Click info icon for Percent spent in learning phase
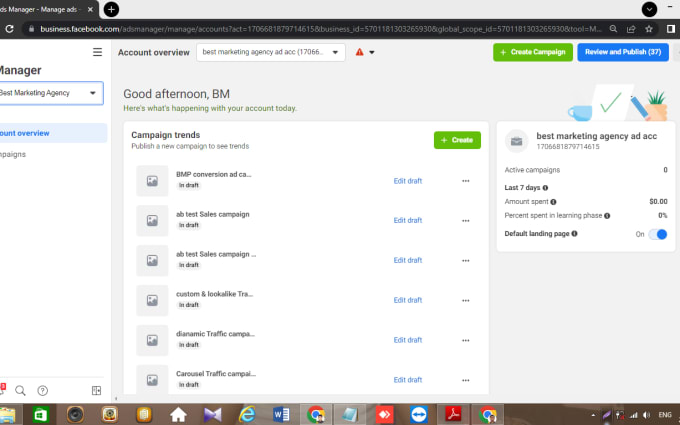680x425 pixels. click(607, 216)
